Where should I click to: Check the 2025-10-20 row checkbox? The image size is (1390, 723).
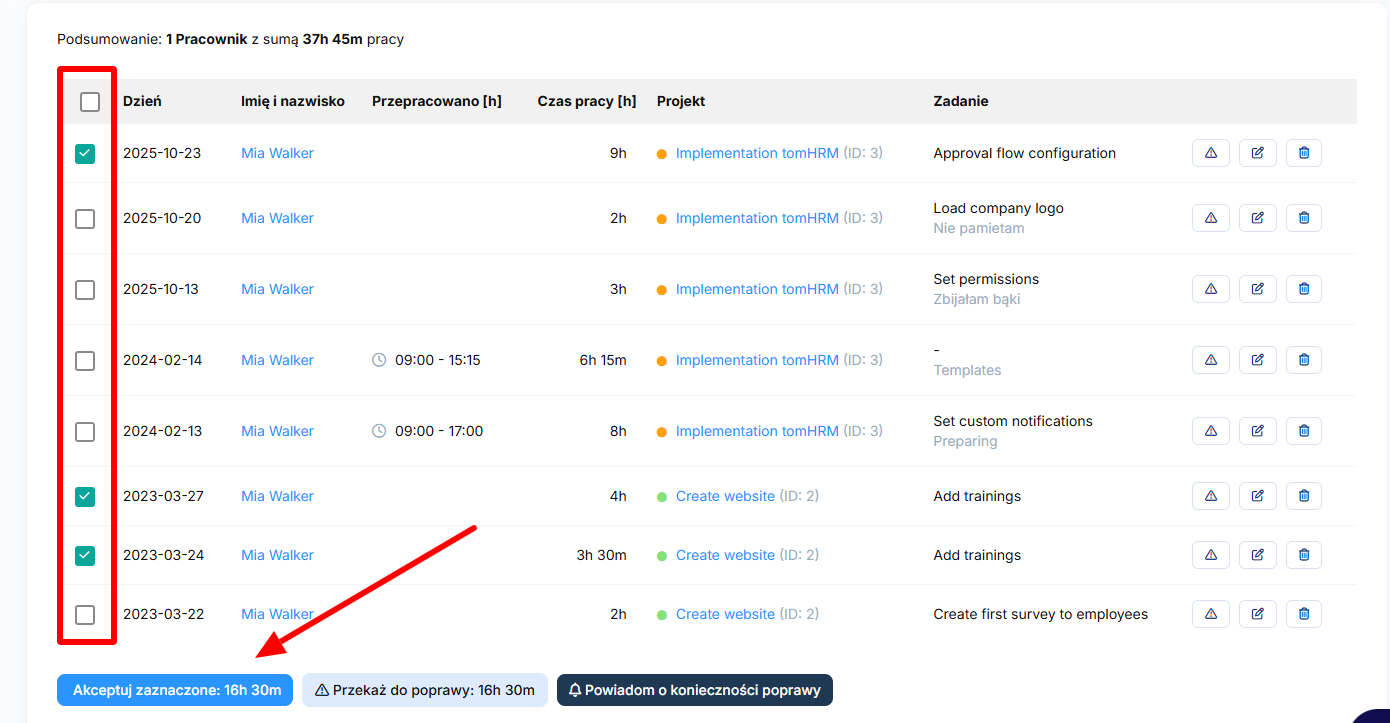click(x=86, y=219)
